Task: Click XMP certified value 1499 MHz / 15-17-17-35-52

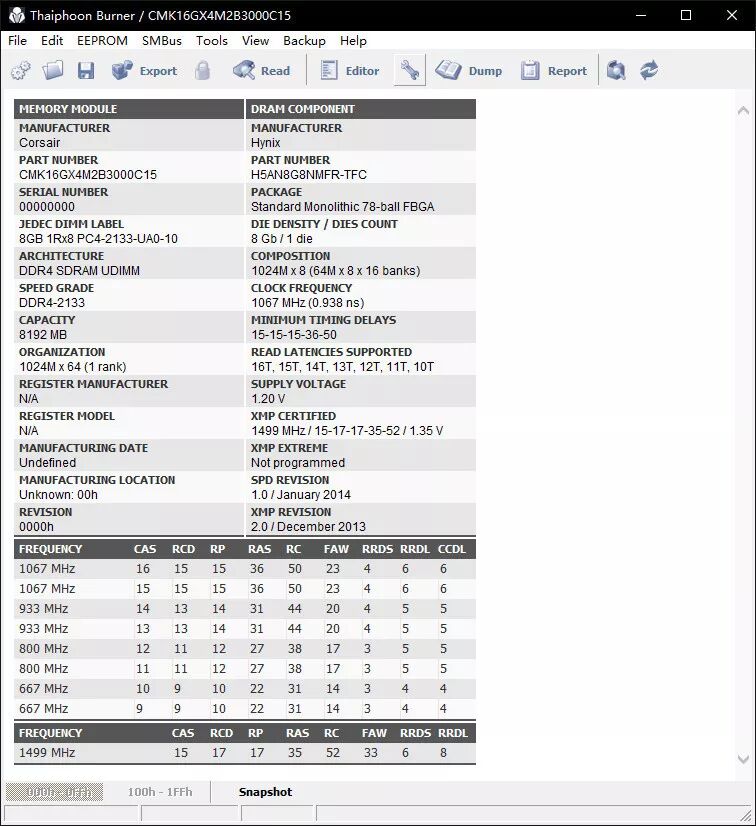Action: (x=347, y=431)
